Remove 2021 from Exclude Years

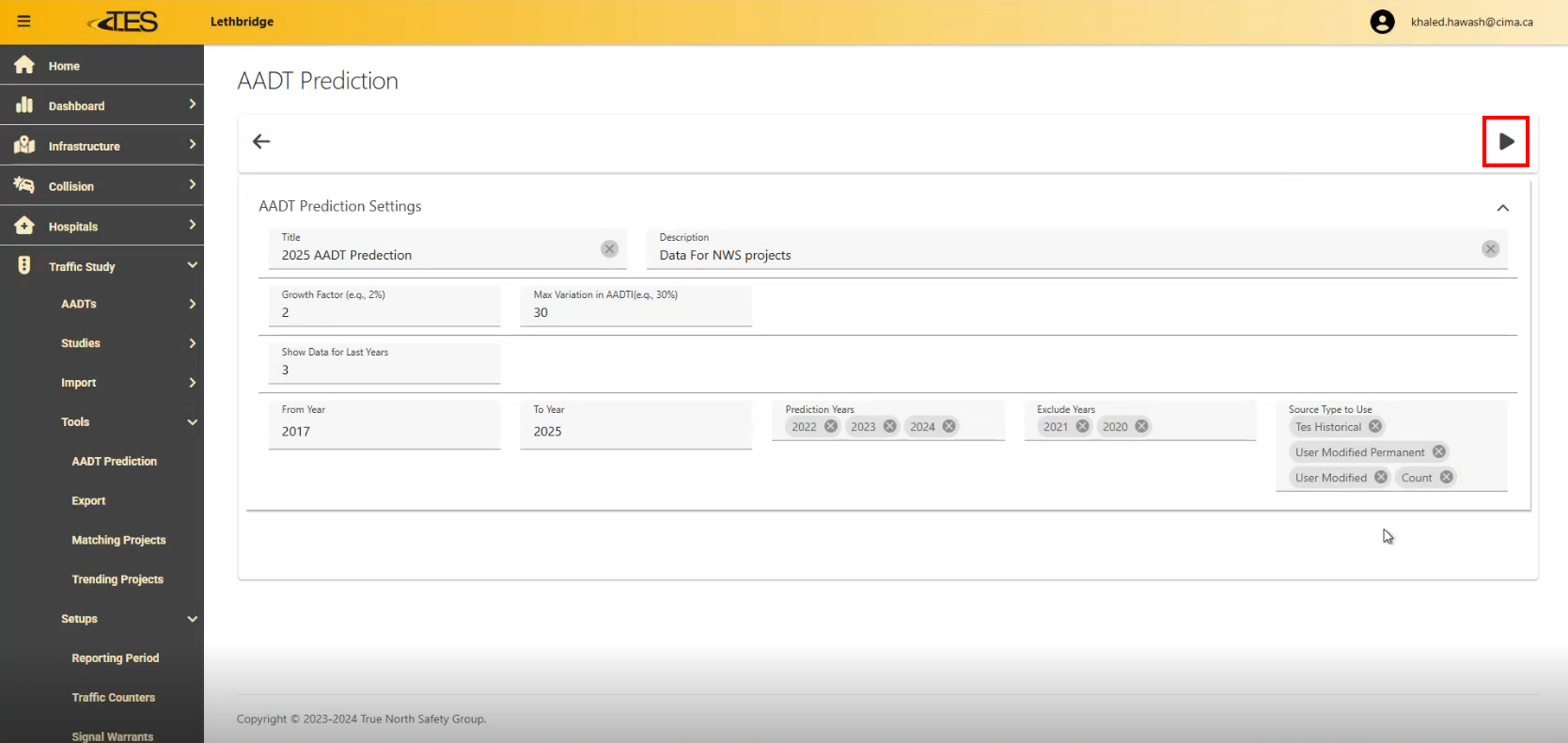1083,426
